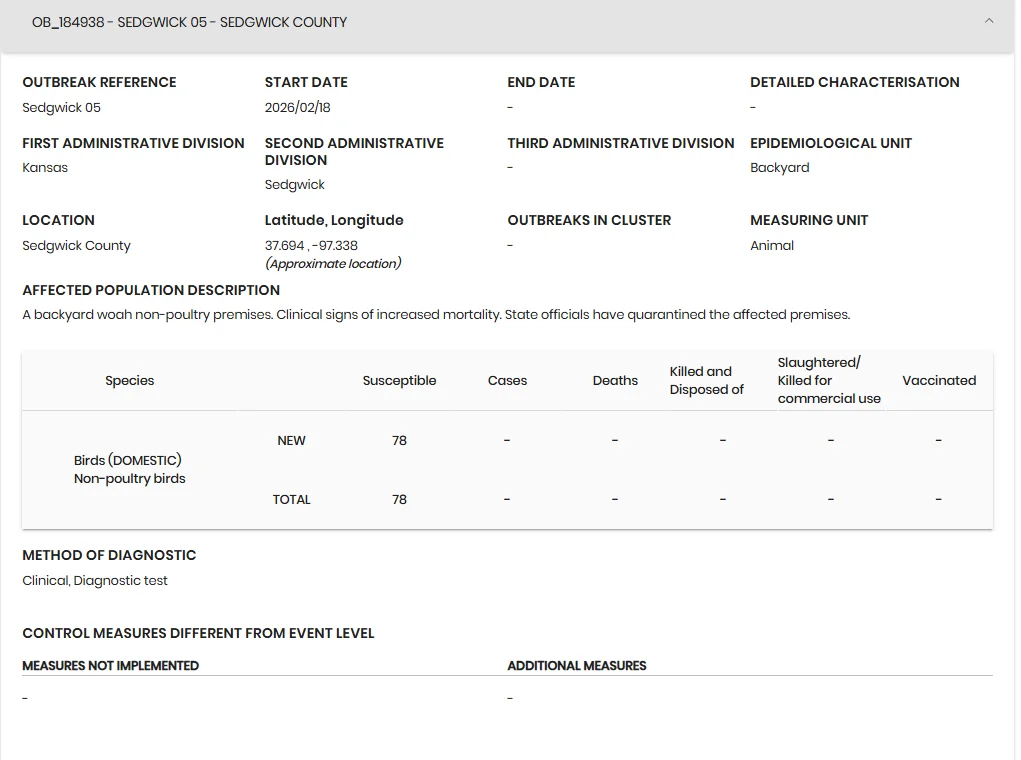Select the Clinical, Diagnostic test text
This screenshot has height=760, width=1021.
point(95,580)
